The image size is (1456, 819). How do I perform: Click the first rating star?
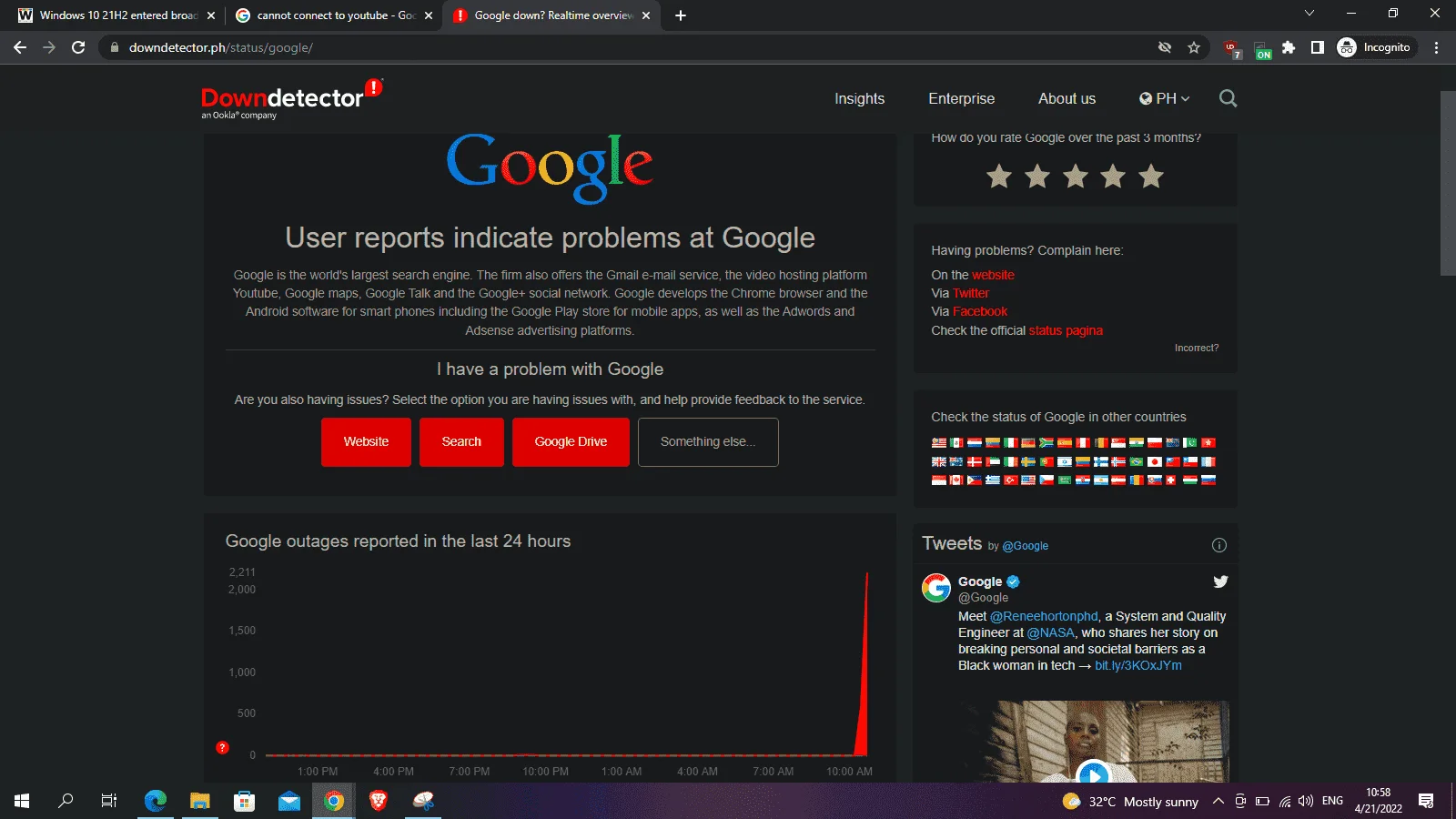999,176
